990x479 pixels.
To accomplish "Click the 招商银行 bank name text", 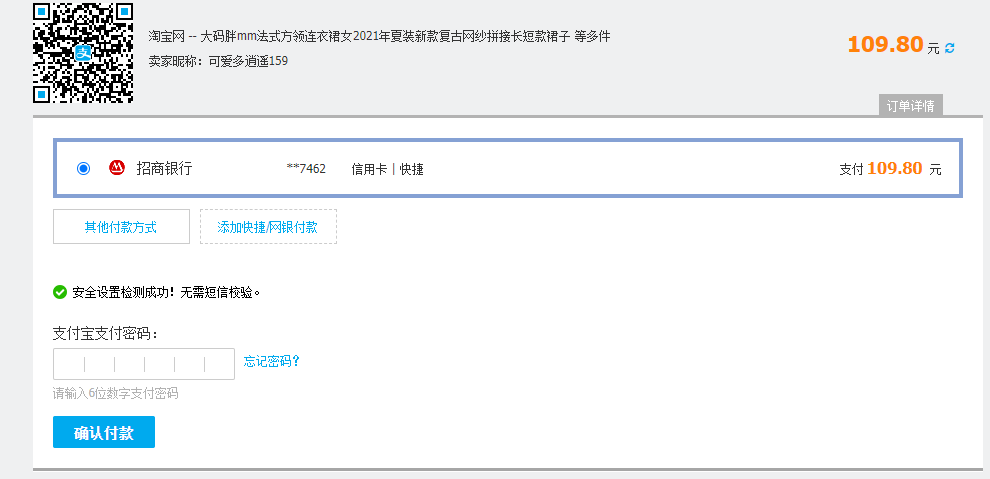I will click(x=164, y=169).
